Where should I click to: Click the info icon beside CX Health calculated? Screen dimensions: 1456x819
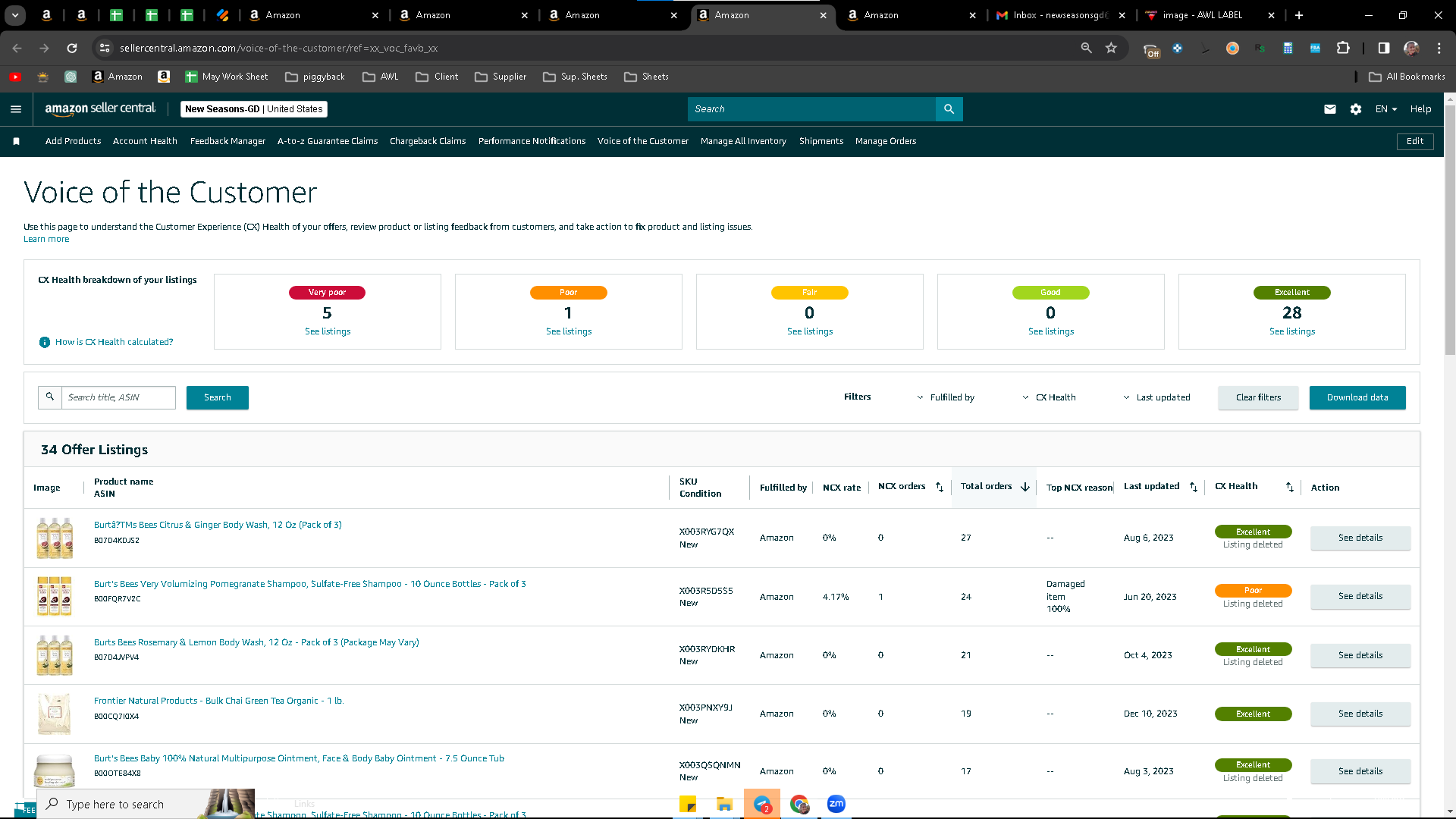45,342
